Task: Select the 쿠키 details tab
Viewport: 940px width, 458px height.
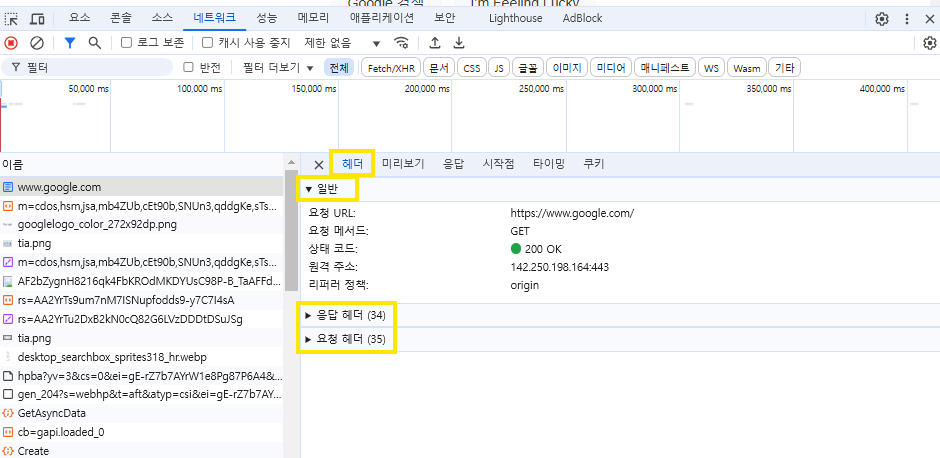Action: [594, 164]
